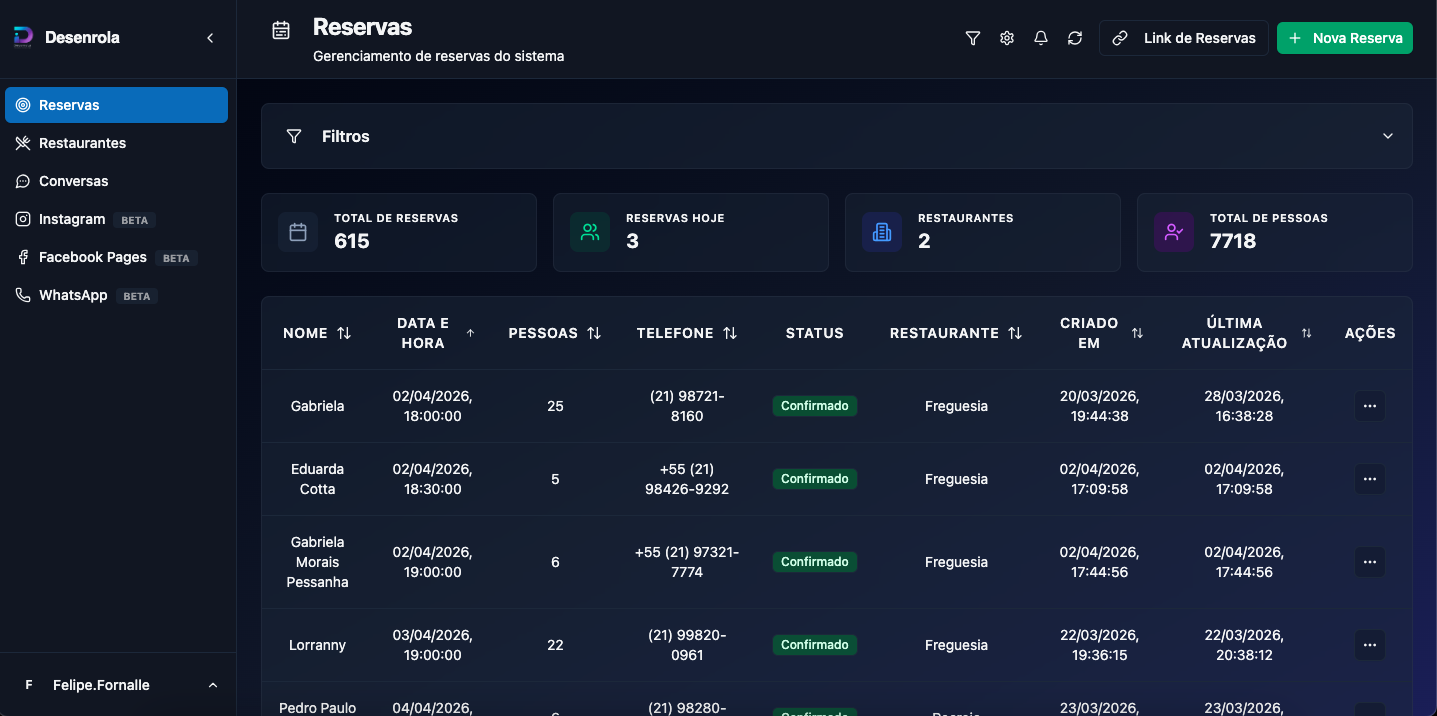This screenshot has width=1437, height=716.
Task: Refresh reservations using the sync icon
Action: (1074, 37)
